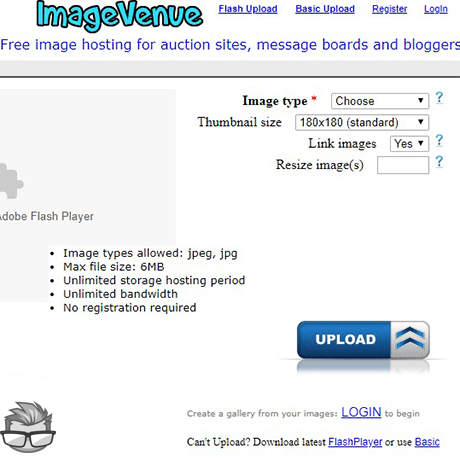The image size is (460, 460).
Task: Click the Flash plugin puzzle piece icon
Action: click(11, 181)
